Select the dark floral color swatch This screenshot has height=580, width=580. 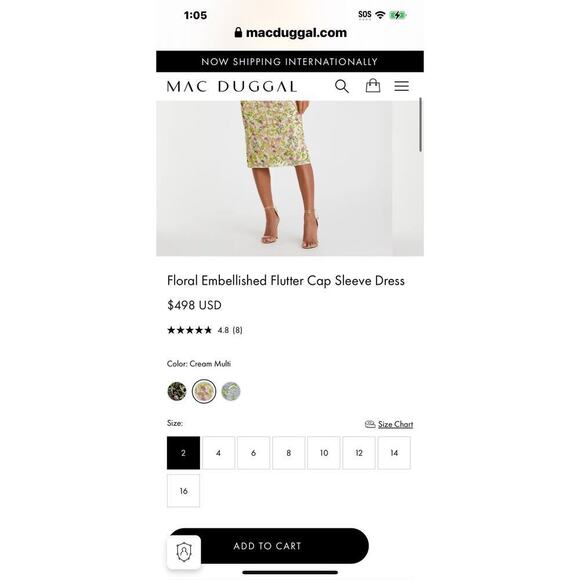tap(177, 391)
